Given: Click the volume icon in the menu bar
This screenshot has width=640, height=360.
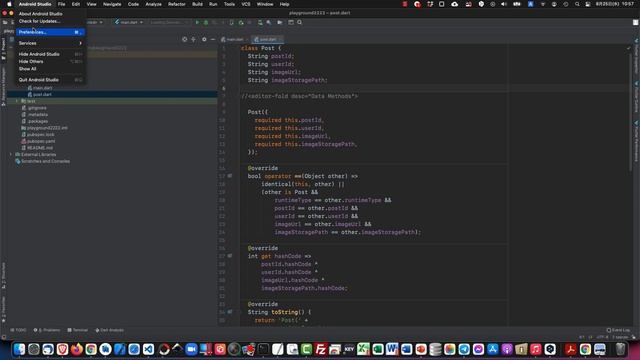Looking at the screenshot, I should pyautogui.click(x=504, y=4).
